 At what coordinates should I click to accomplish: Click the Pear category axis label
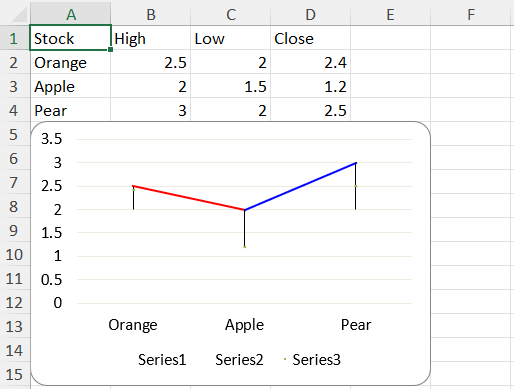point(356,325)
